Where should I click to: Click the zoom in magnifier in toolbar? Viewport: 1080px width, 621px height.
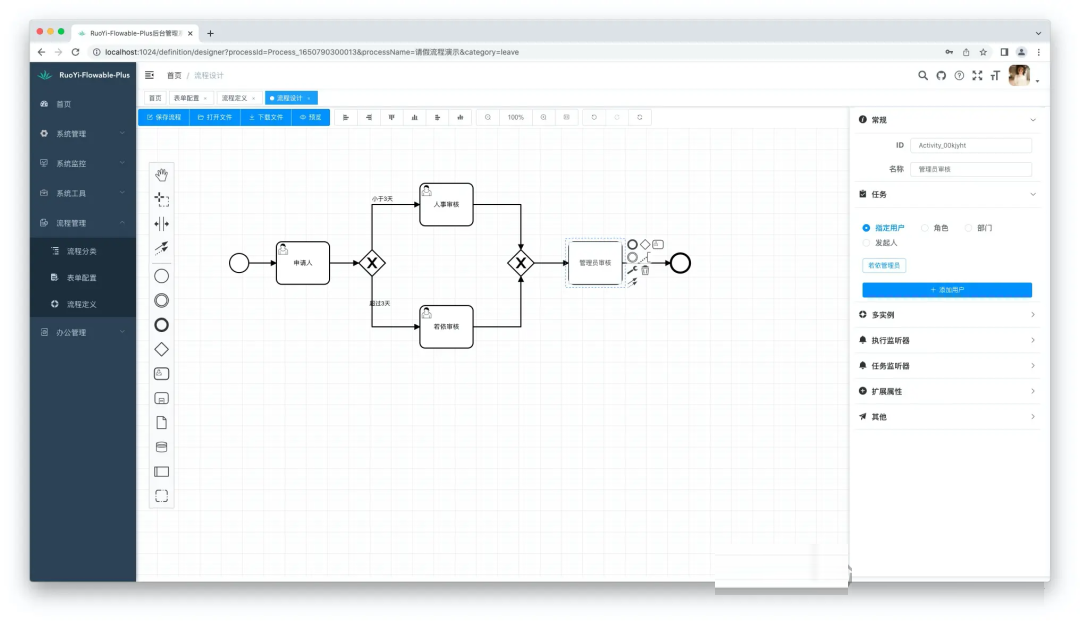tap(544, 117)
